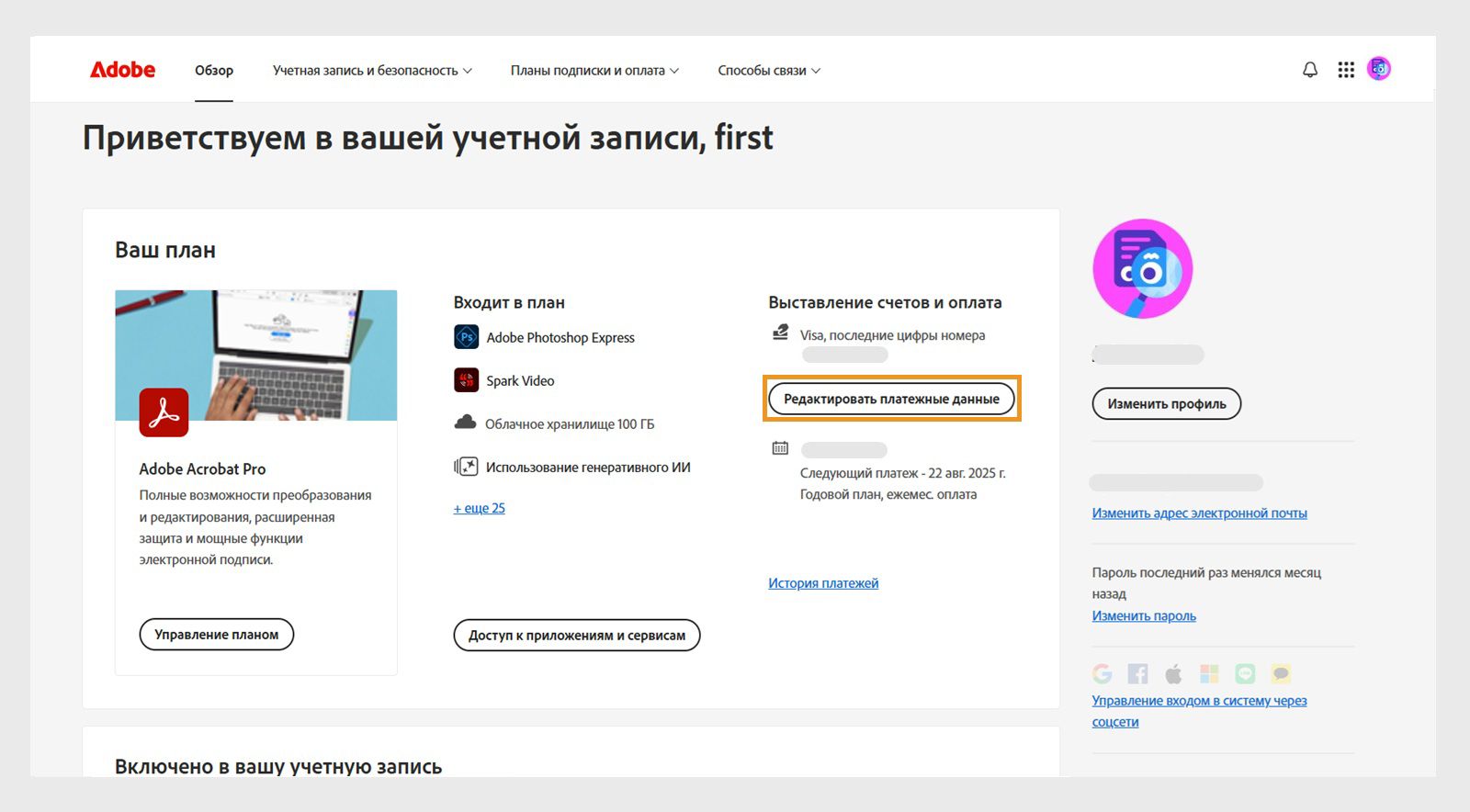The image size is (1470, 812).
Task: Click the generative AI usage icon
Action: point(469,466)
